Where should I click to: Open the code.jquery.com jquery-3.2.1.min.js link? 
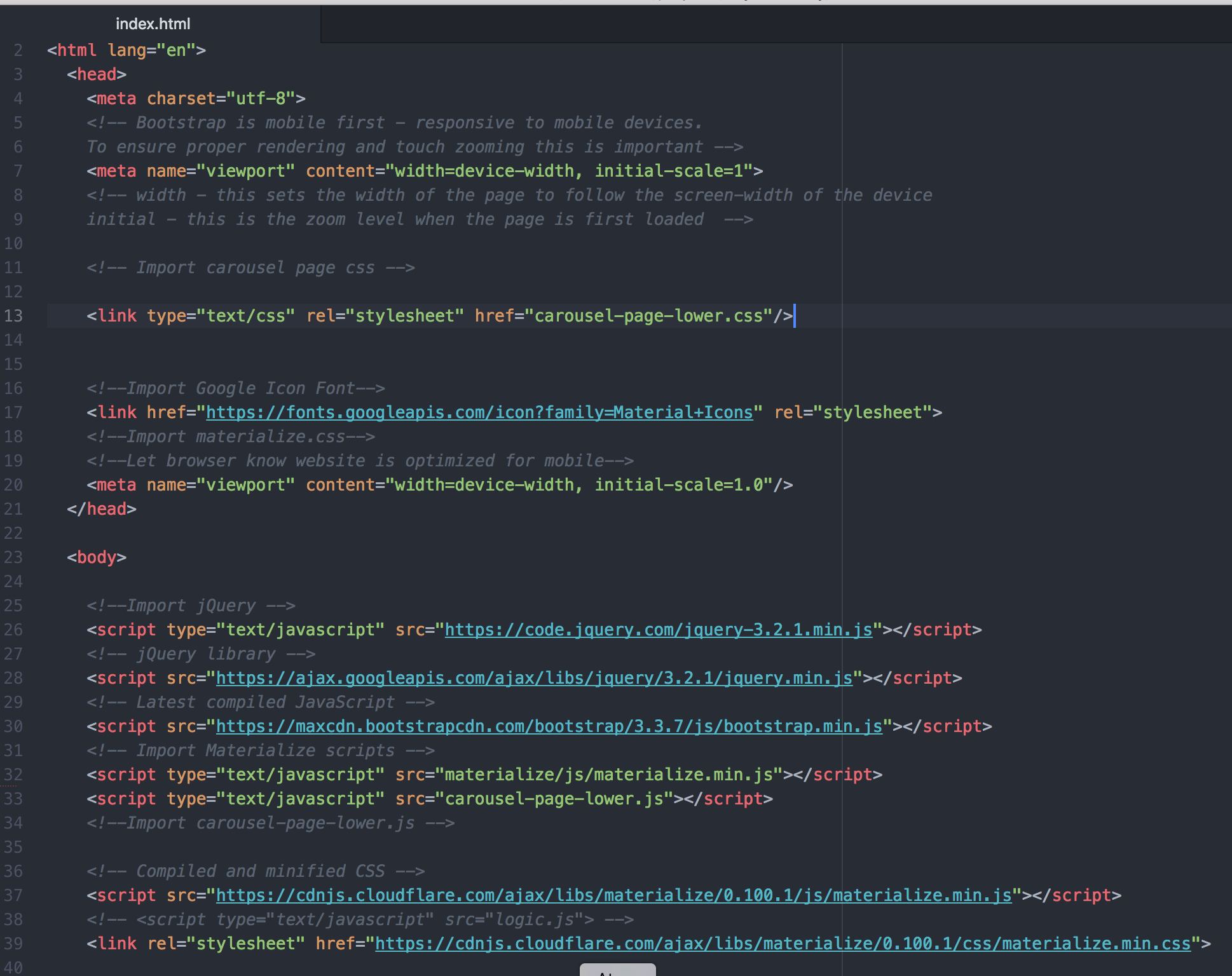click(x=658, y=630)
